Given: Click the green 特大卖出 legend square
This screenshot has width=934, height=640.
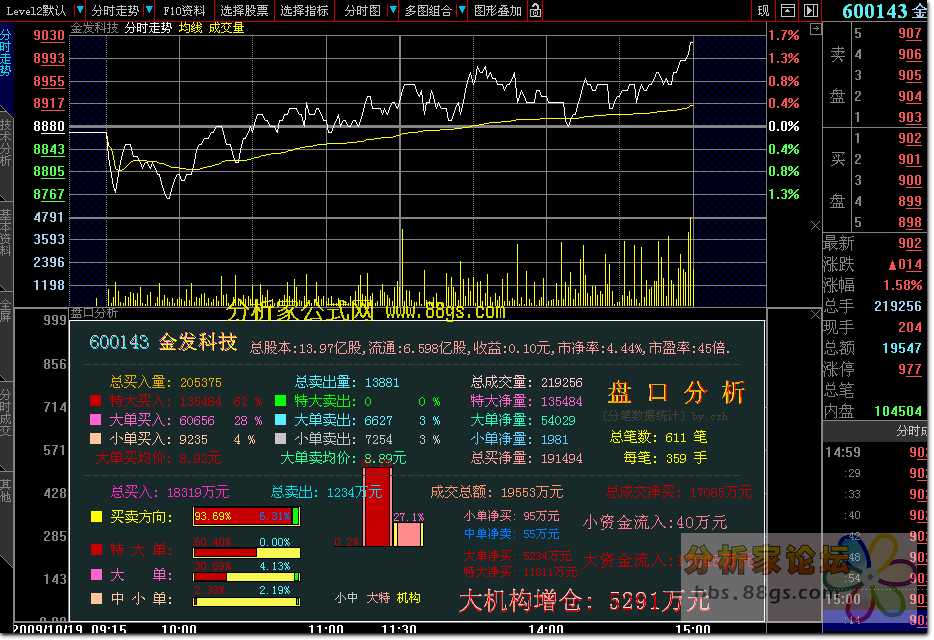Looking at the screenshot, I should tap(280, 401).
